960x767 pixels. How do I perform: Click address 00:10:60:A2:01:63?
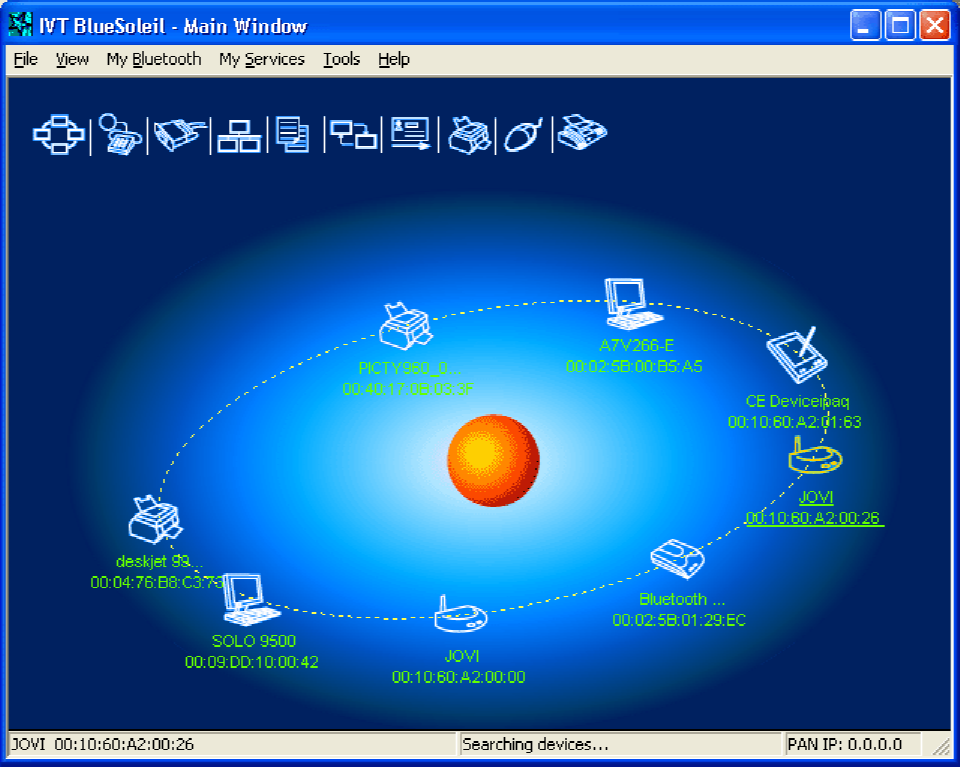point(795,422)
